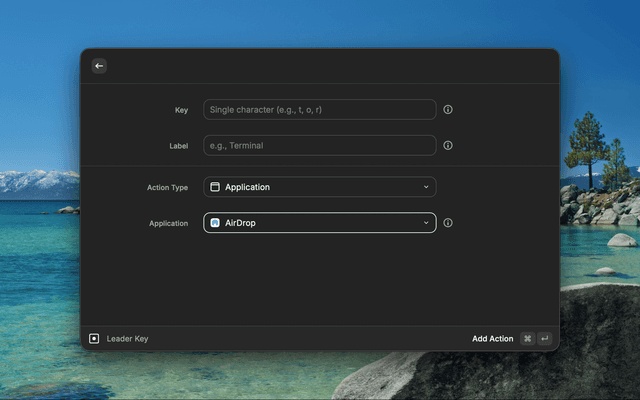This screenshot has width=640, height=400.
Task: Open the AirDrop application dropdown
Action: coord(320,223)
